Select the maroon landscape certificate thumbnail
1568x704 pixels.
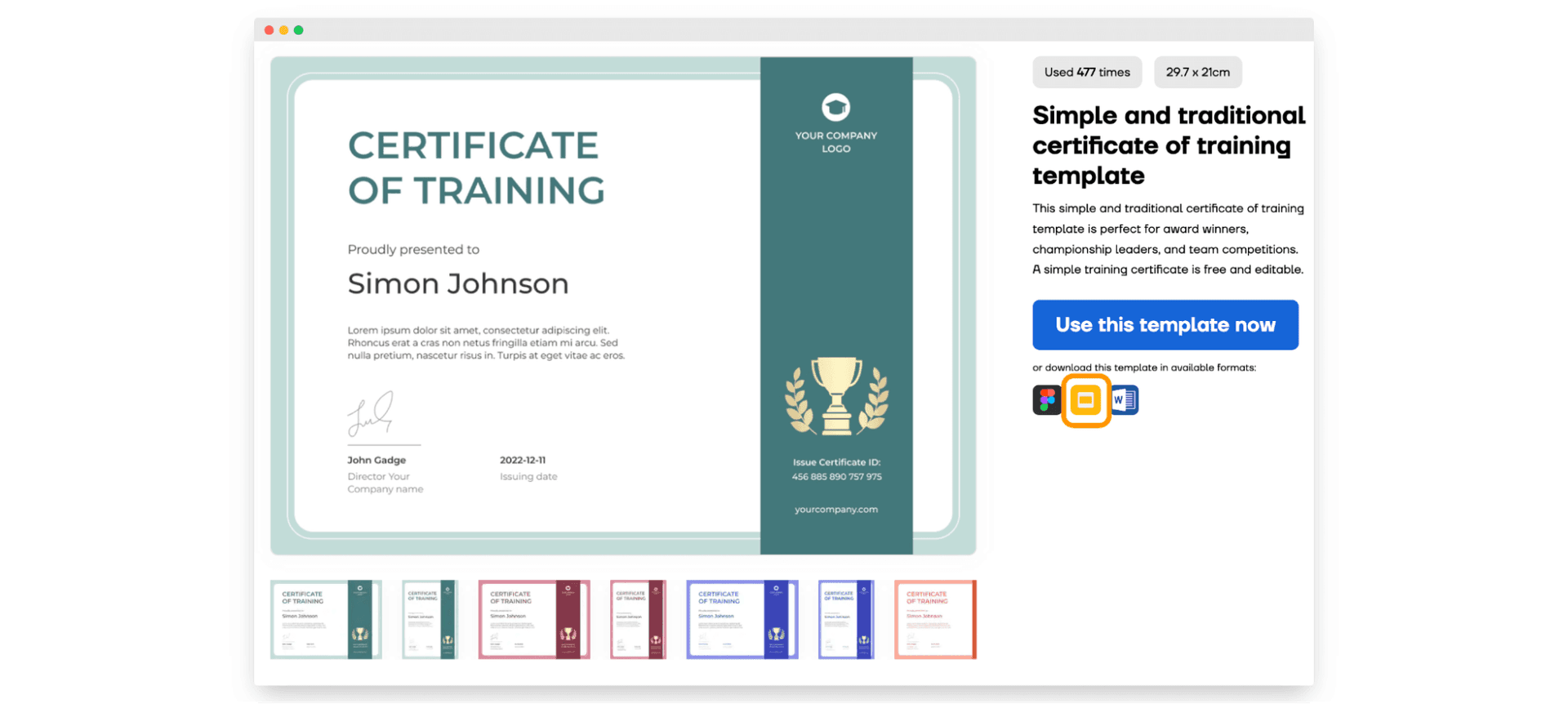coord(534,620)
